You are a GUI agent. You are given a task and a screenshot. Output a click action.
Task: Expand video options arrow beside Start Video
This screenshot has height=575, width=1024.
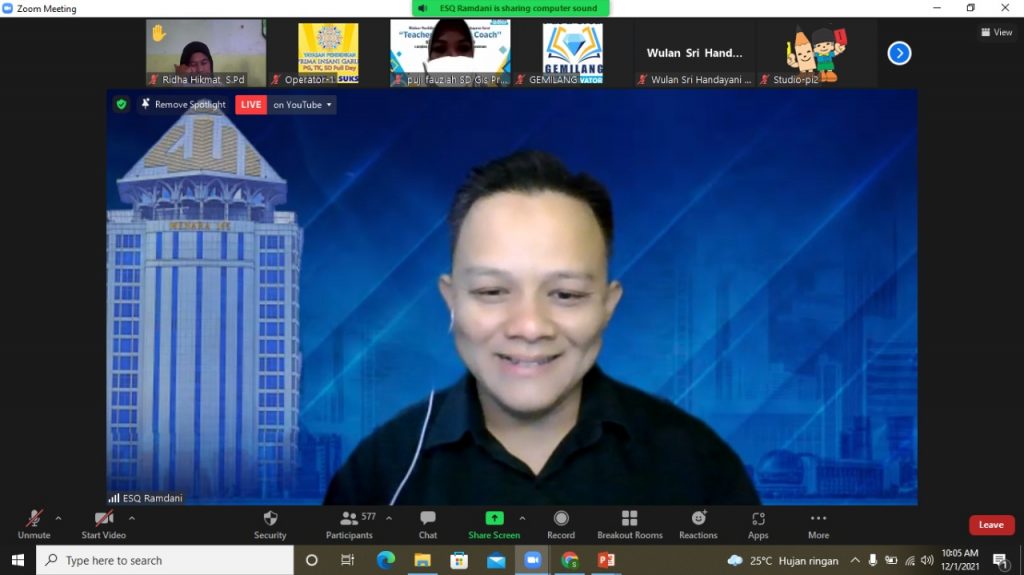click(132, 518)
